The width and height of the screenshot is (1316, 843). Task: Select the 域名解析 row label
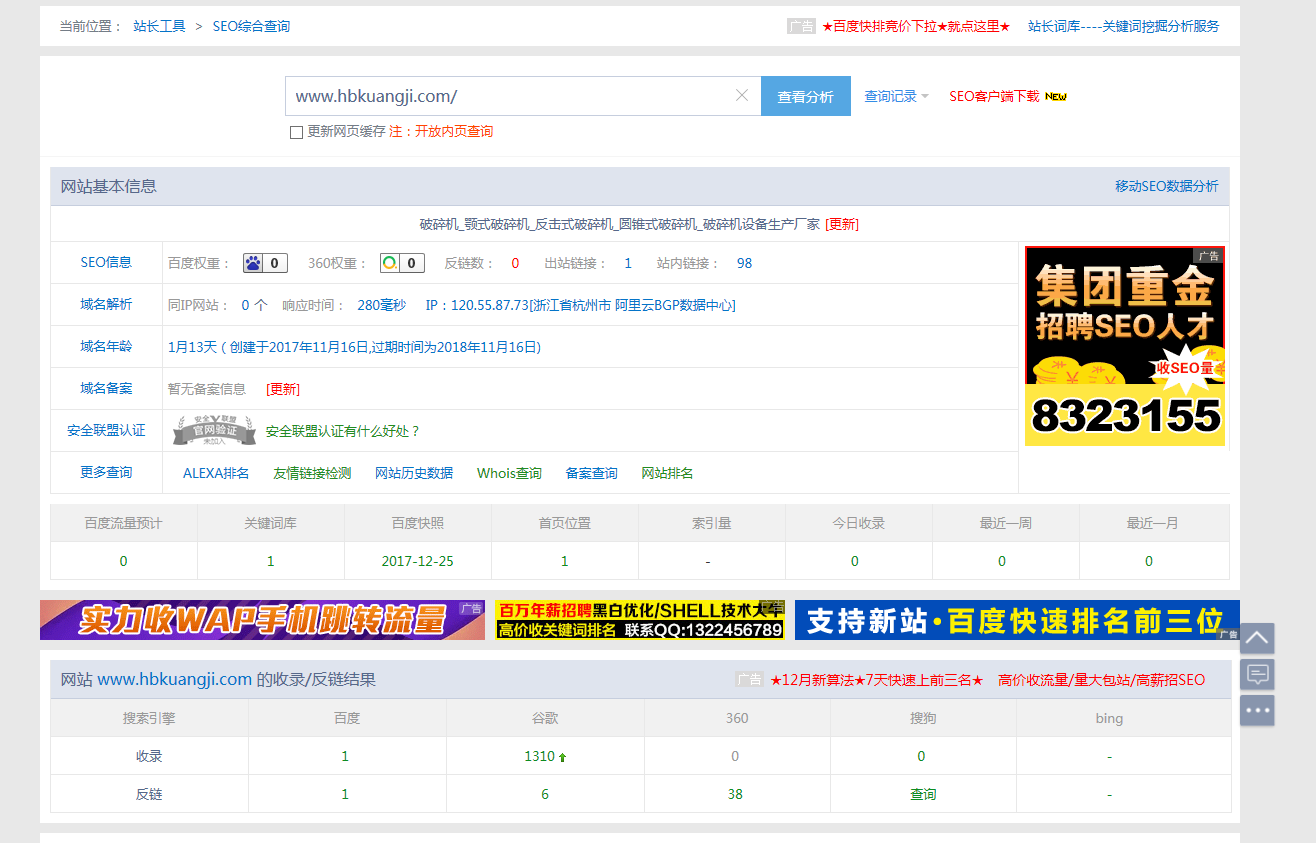pyautogui.click(x=106, y=304)
